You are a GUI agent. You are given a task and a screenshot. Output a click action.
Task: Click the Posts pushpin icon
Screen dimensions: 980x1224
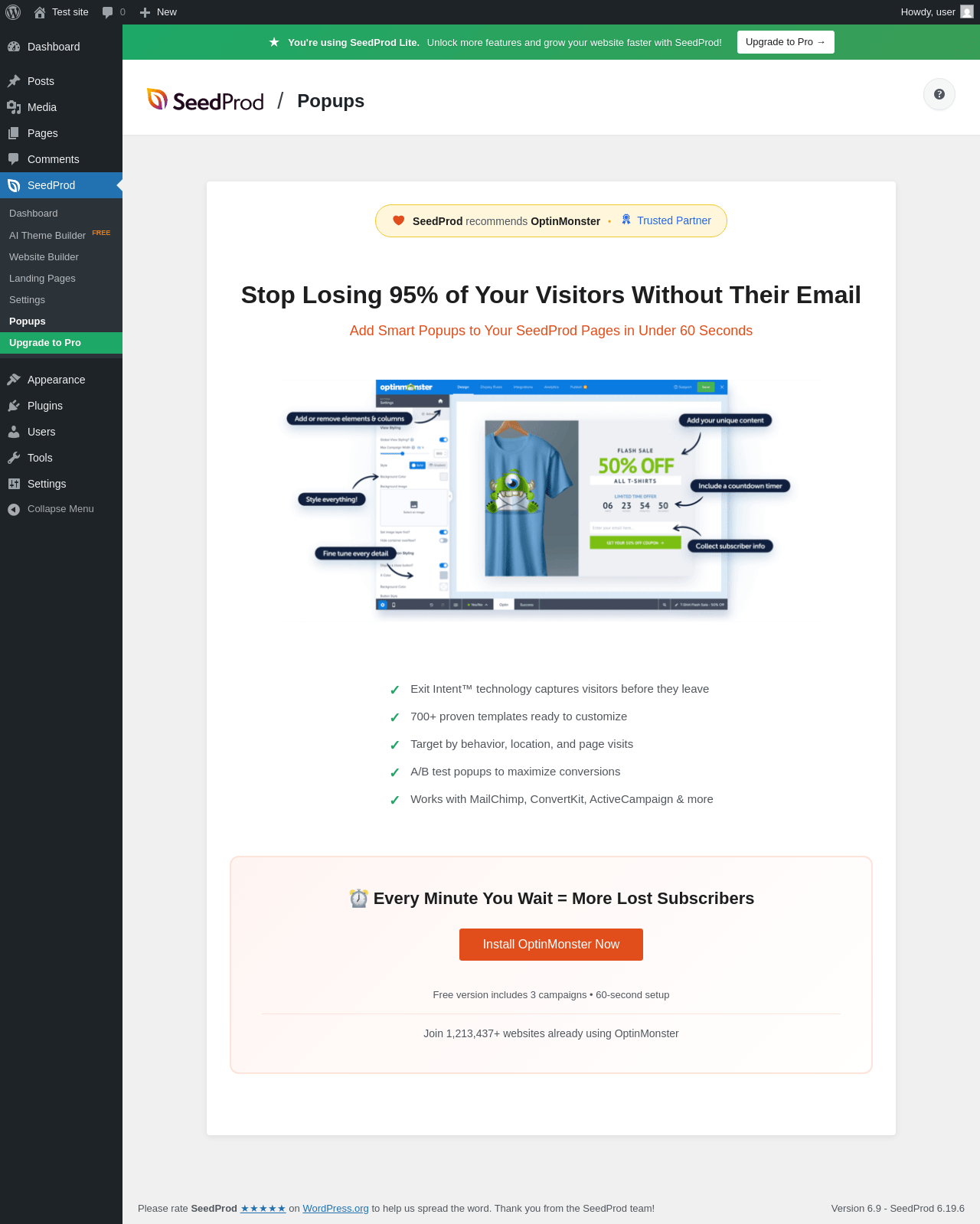click(14, 81)
